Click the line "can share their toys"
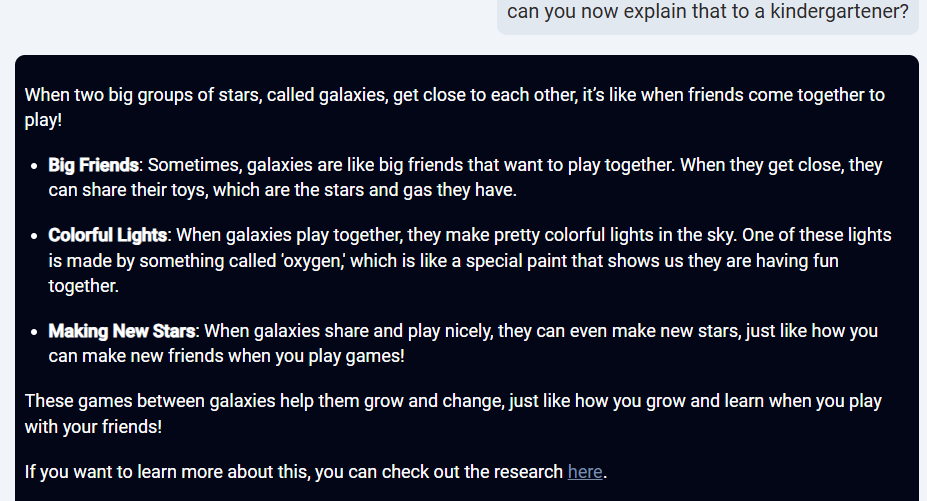Viewport: 927px width, 501px height. [283, 190]
